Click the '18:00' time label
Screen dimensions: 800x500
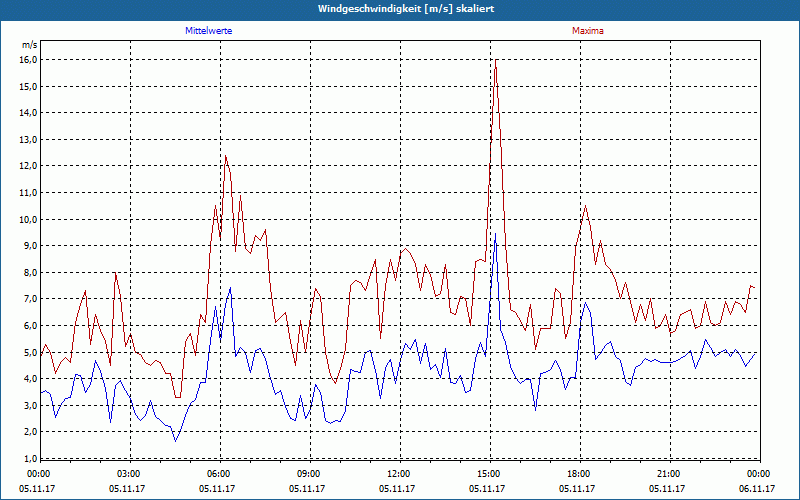[577, 474]
